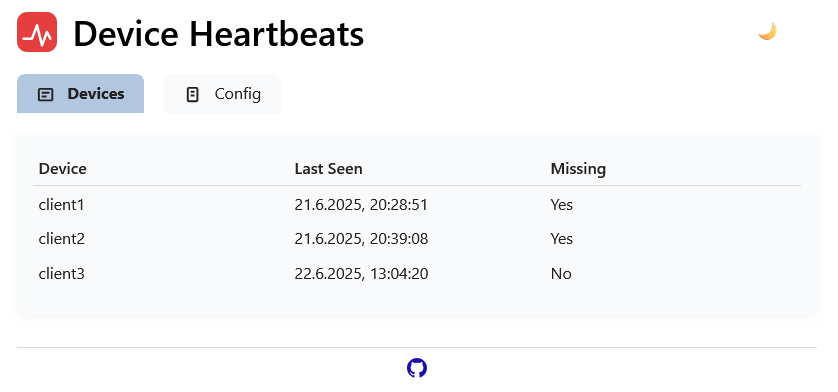The image size is (838, 392).
Task: Click the Last Seen column header
Action: [x=328, y=169]
